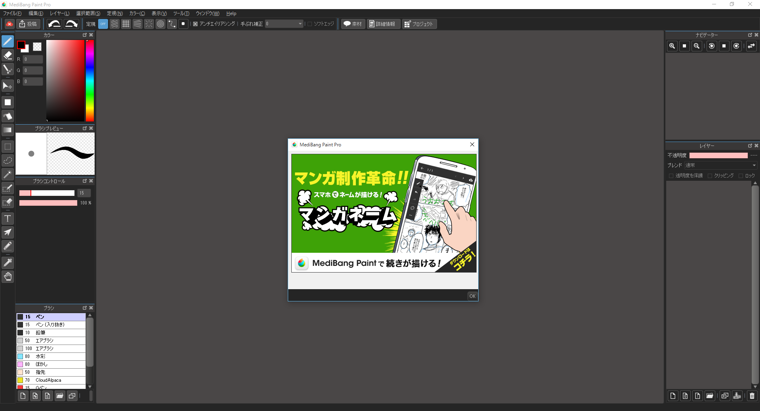760x411 pixels.
Task: Turn snap off with the blue Off toggle
Action: coord(103,24)
